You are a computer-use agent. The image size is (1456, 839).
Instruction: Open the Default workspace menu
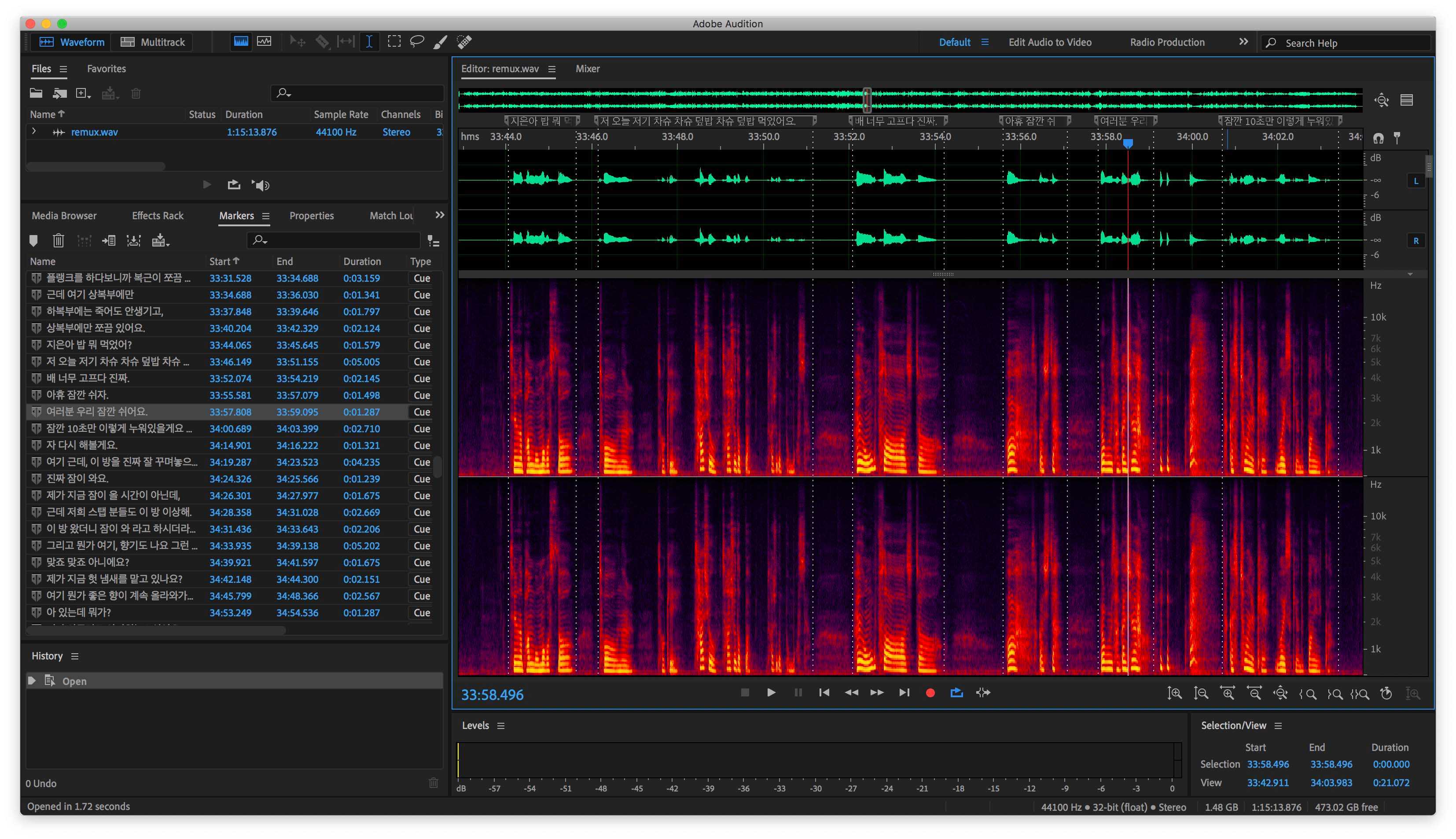pyautogui.click(x=985, y=42)
